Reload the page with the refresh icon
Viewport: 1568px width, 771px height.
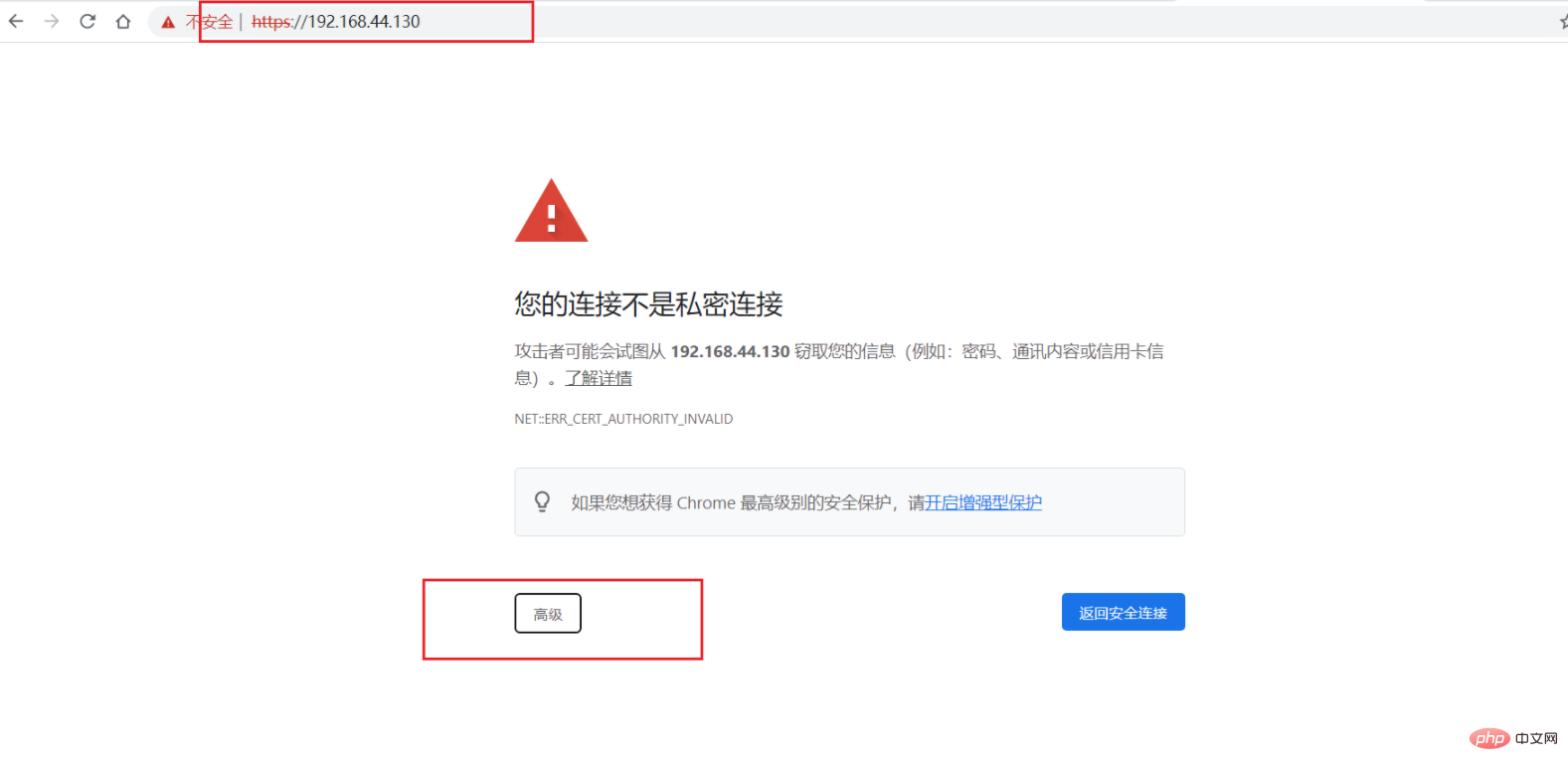point(87,21)
